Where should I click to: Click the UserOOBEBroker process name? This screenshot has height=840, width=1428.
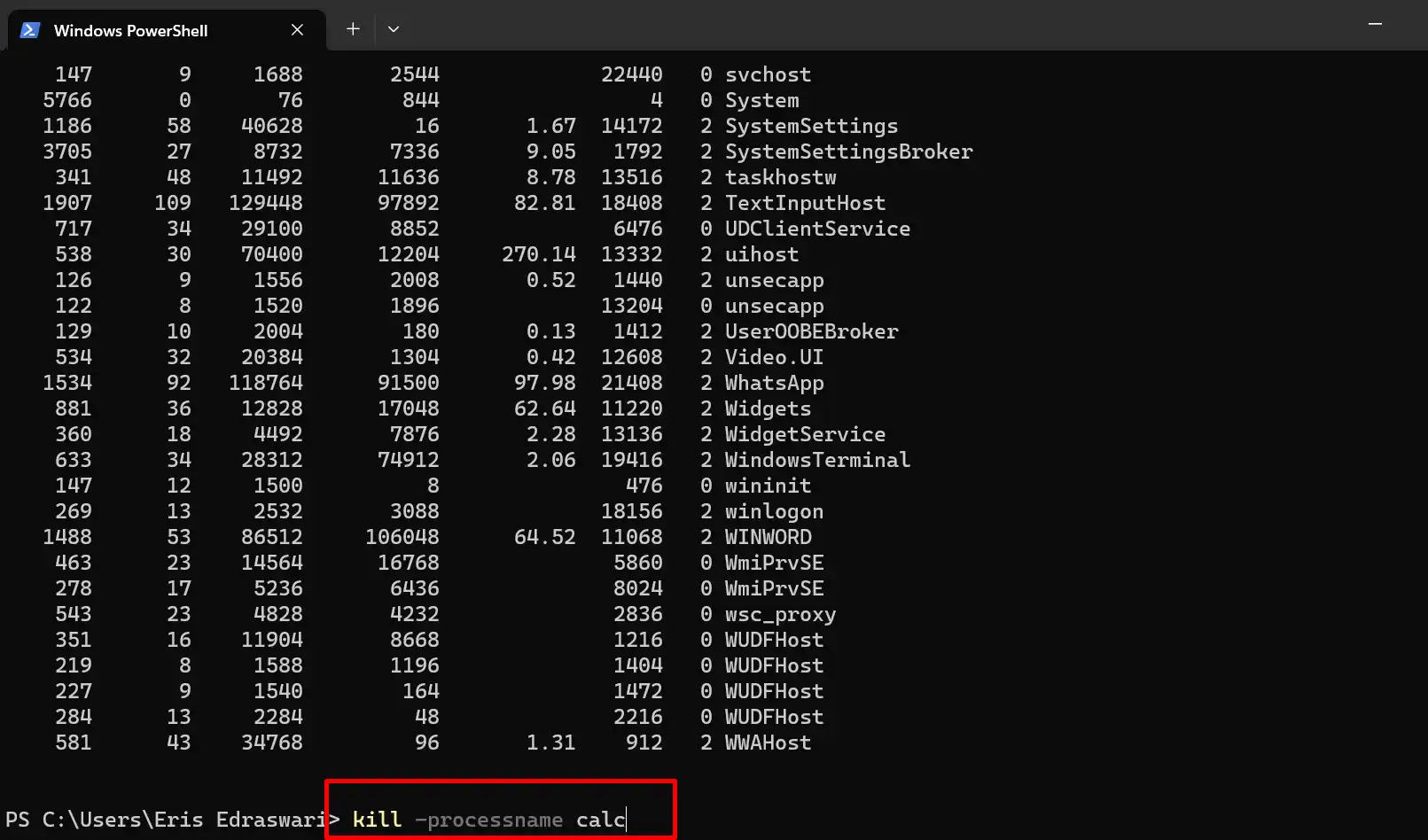[811, 331]
